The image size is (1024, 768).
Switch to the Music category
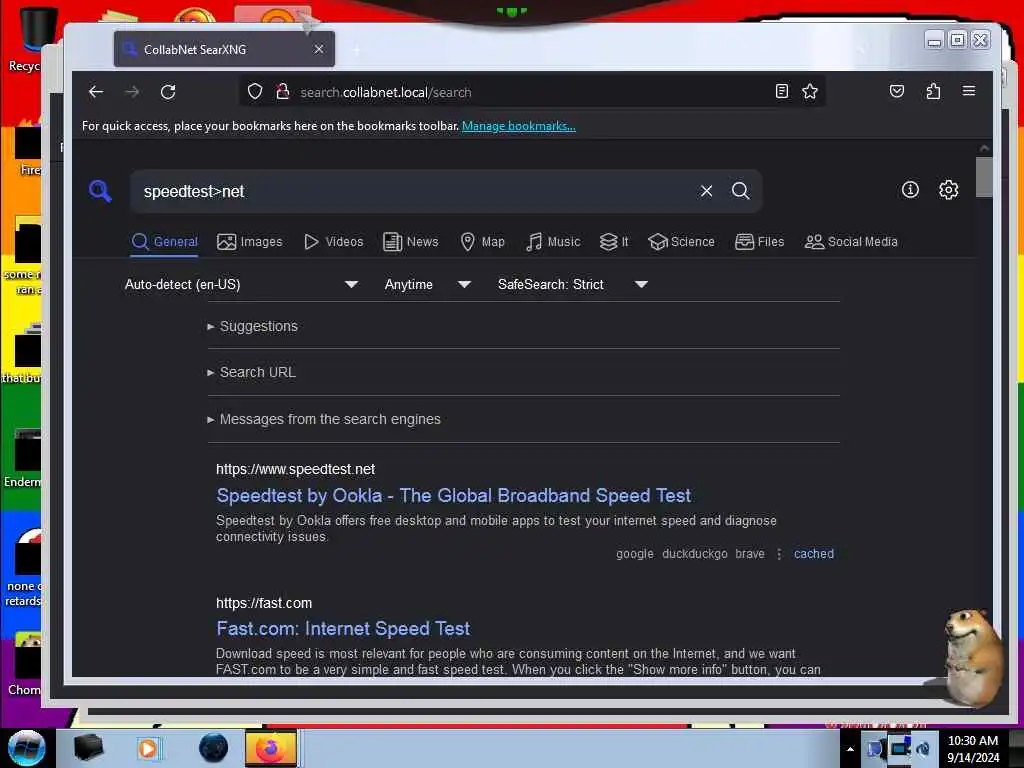tap(553, 242)
